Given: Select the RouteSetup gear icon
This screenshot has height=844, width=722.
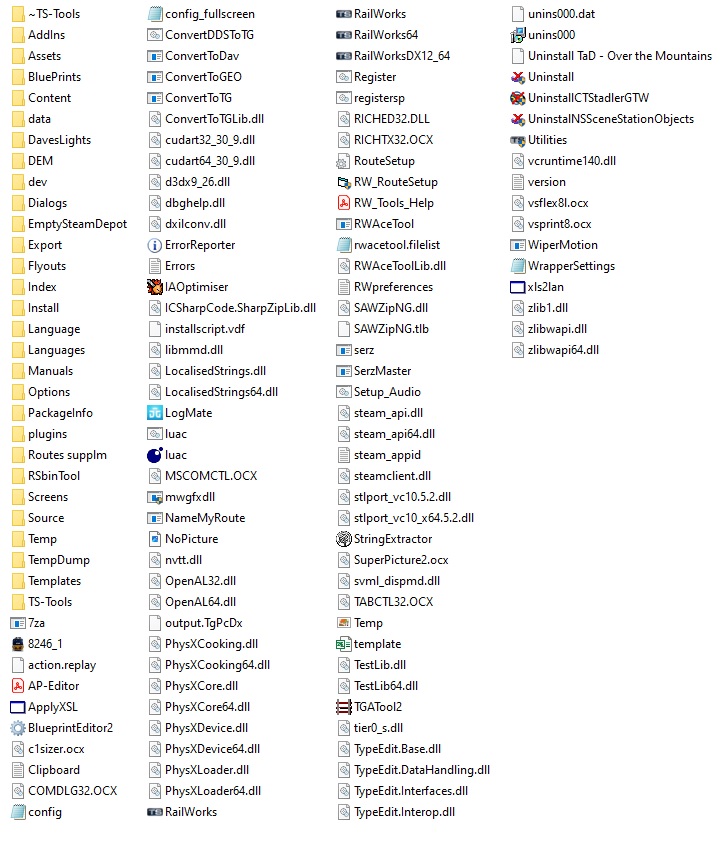Looking at the screenshot, I should (x=344, y=161).
